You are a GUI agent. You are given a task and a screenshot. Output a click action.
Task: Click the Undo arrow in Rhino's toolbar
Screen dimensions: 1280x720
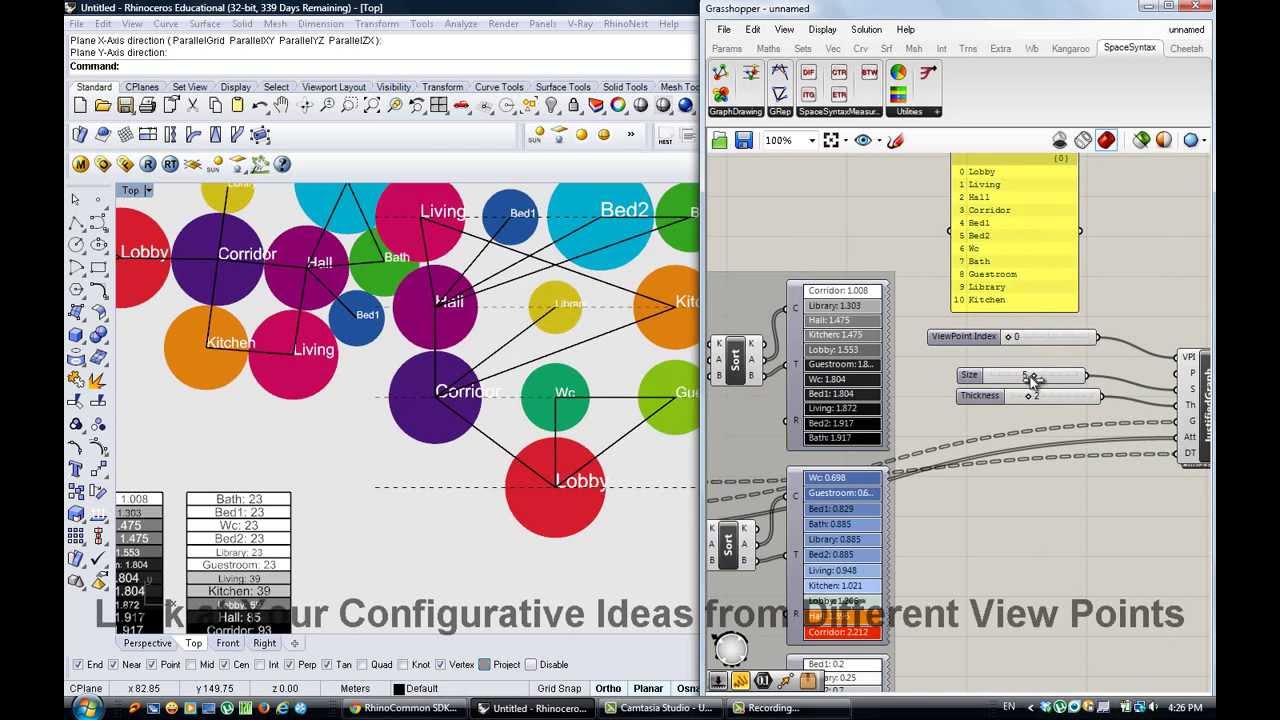coord(260,105)
